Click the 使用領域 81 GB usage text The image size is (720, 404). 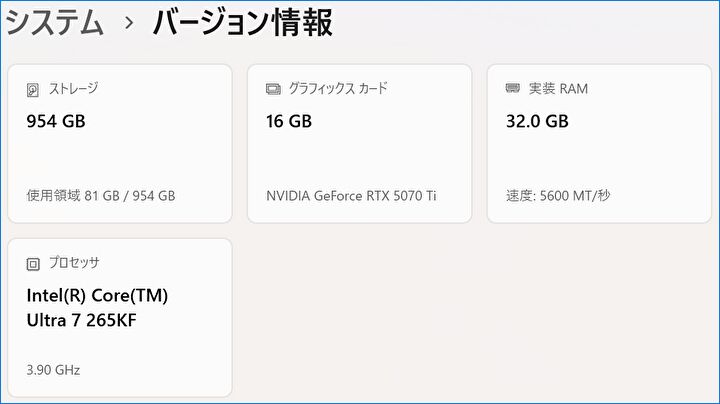tap(100, 196)
